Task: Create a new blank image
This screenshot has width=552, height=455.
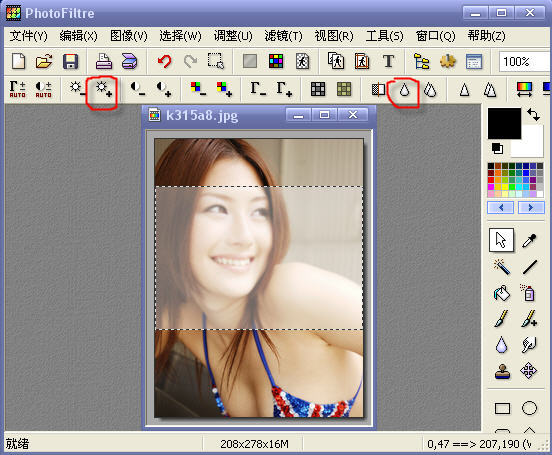Action: pyautogui.click(x=18, y=61)
